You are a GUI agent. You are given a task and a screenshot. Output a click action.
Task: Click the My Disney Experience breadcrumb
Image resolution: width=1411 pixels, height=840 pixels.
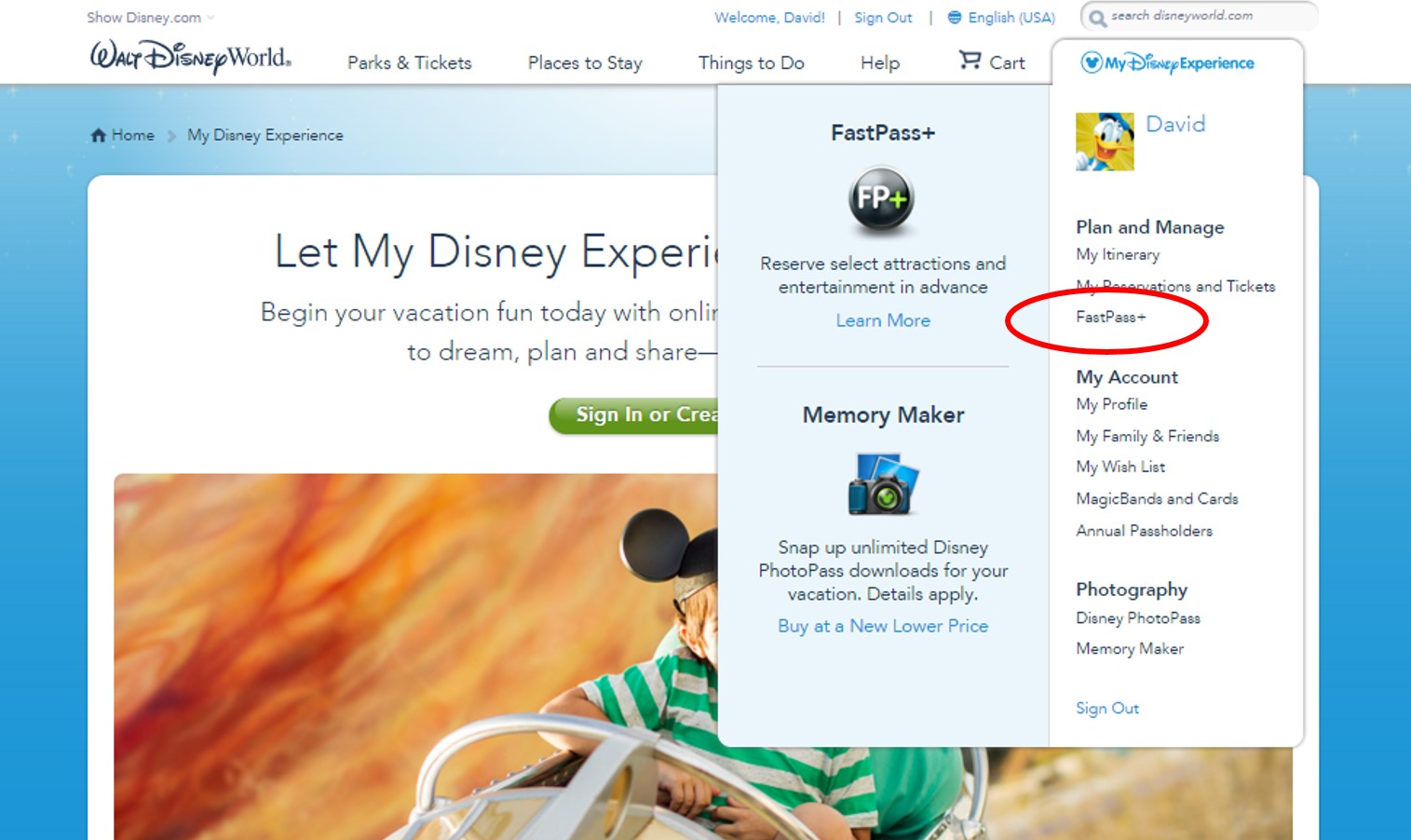tap(265, 135)
